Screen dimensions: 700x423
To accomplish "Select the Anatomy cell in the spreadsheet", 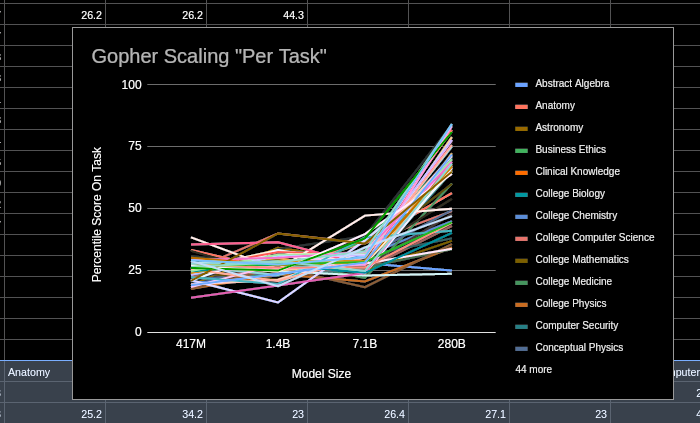I will [x=30, y=372].
